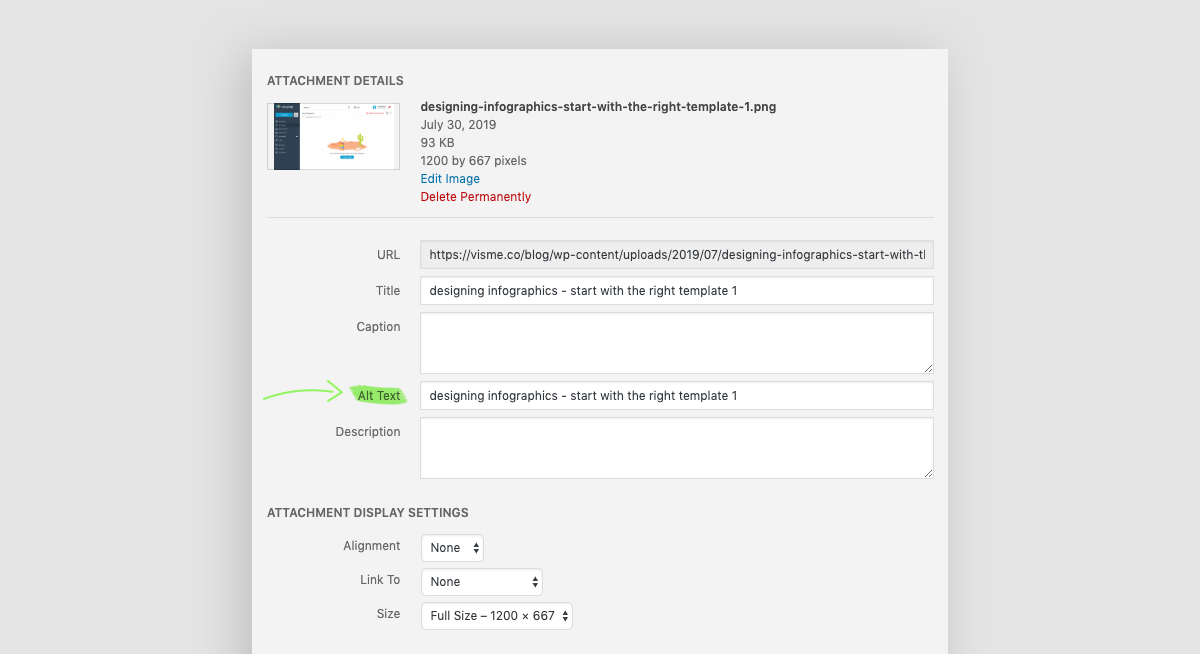The width and height of the screenshot is (1200, 654).
Task: Select the read-only URL field
Action: (676, 255)
